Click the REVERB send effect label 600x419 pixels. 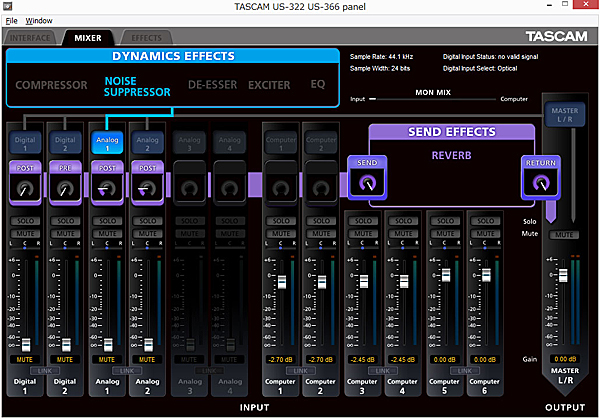tap(452, 155)
